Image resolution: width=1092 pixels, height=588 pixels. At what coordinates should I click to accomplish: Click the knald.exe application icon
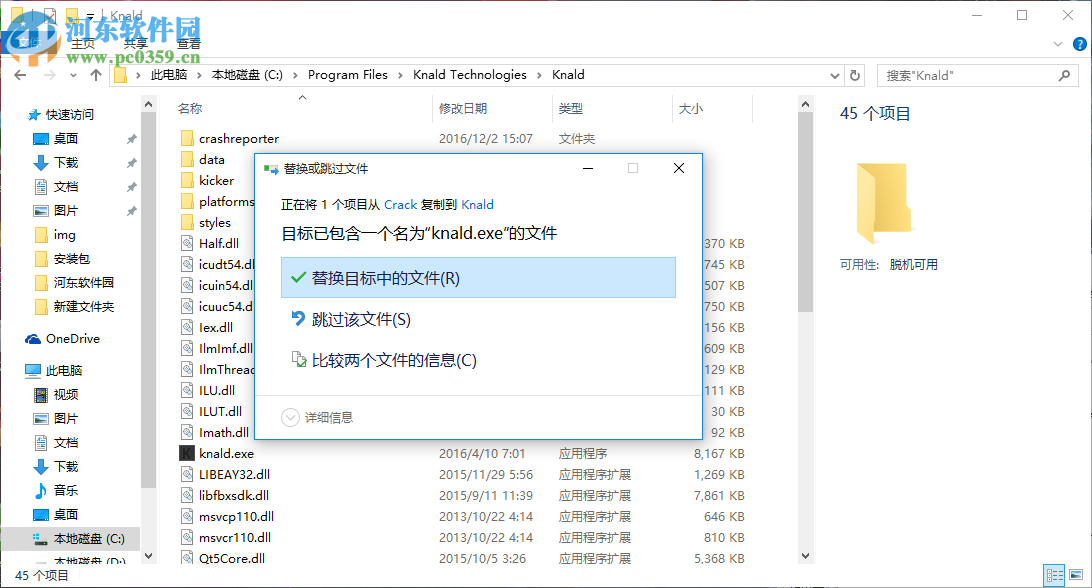(188, 453)
